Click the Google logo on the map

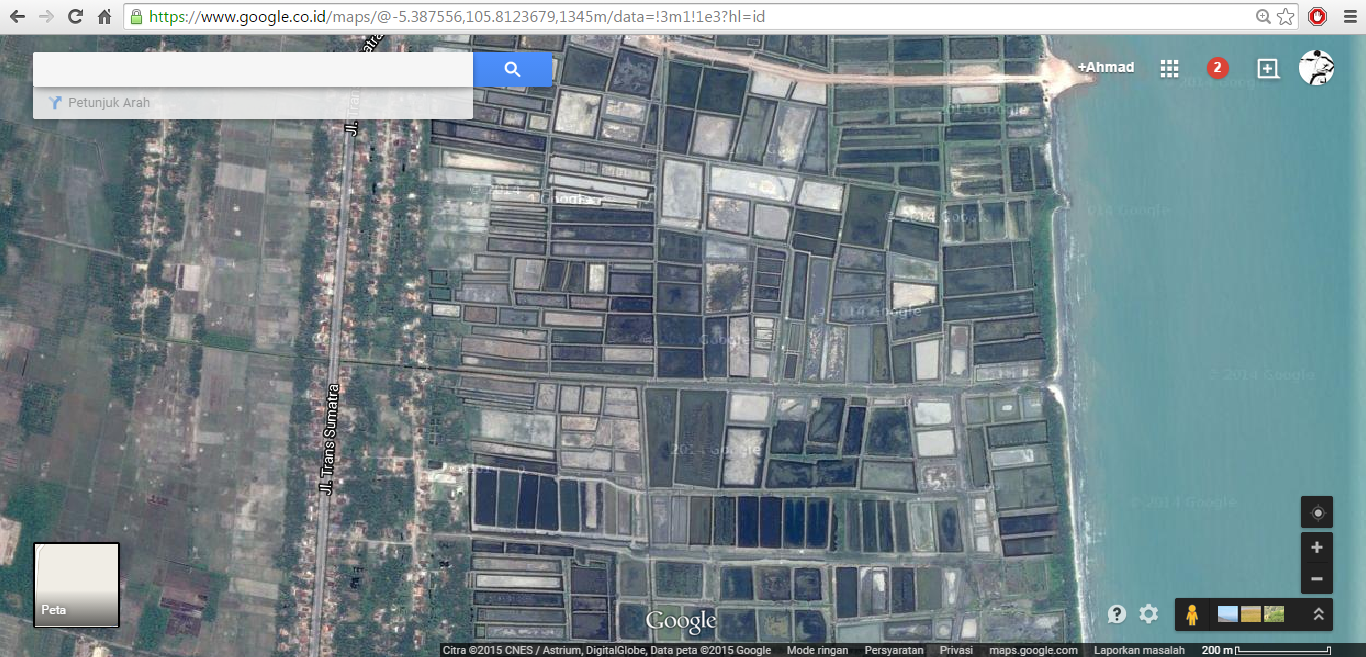point(681,621)
